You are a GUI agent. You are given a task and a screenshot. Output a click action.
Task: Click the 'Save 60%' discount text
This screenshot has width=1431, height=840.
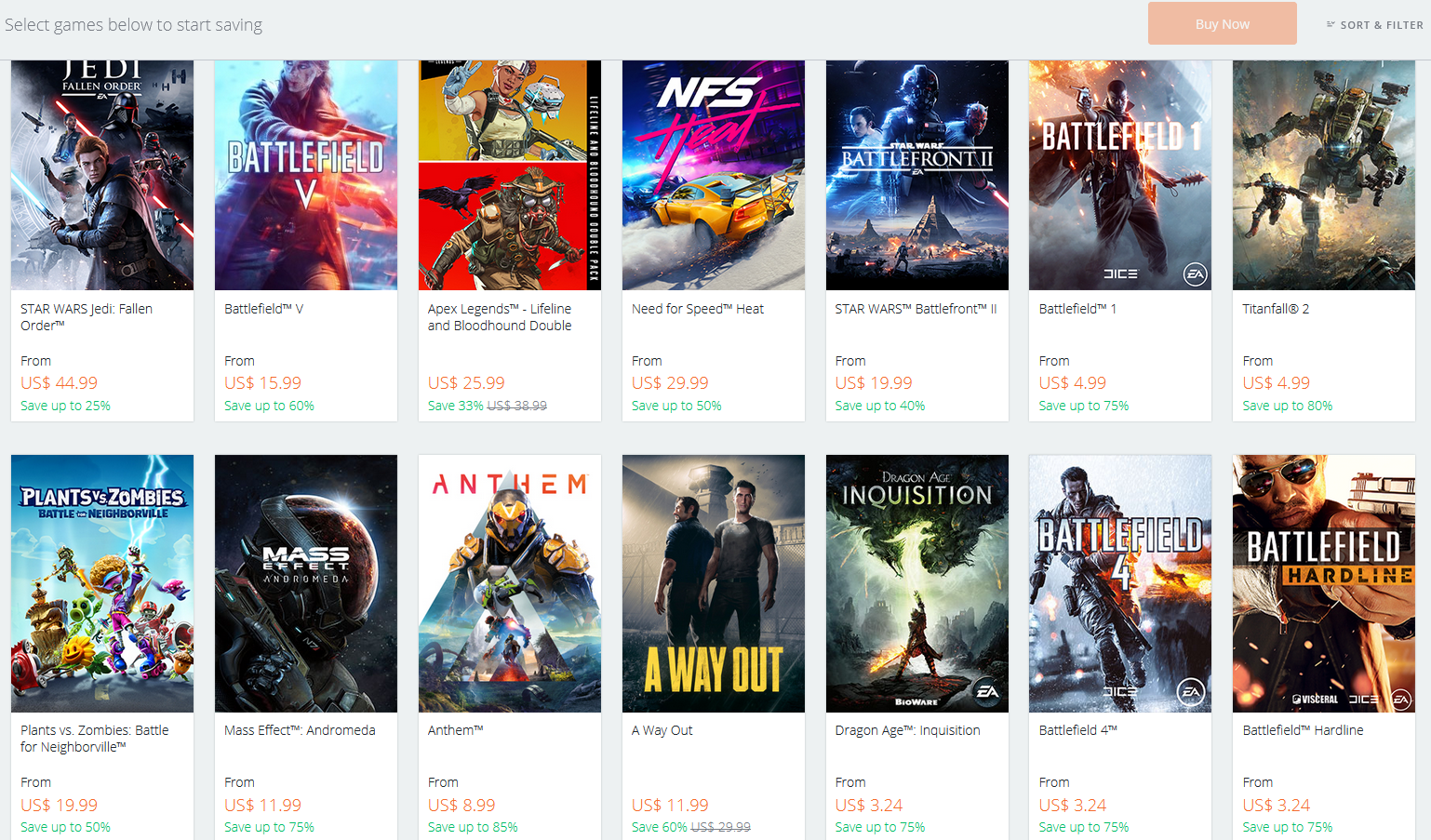click(659, 827)
